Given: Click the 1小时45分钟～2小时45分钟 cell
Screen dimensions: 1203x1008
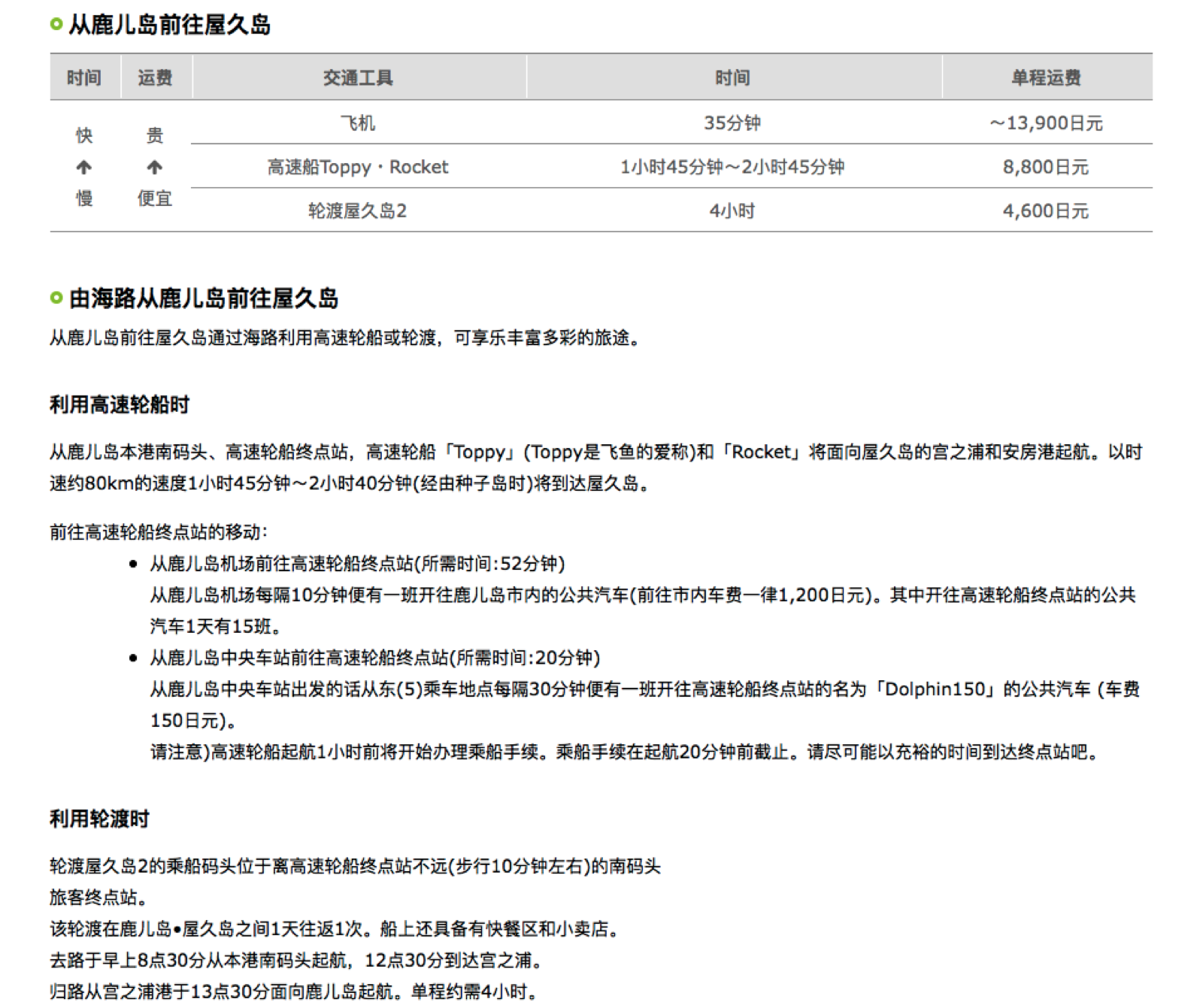Looking at the screenshot, I should 732,167.
